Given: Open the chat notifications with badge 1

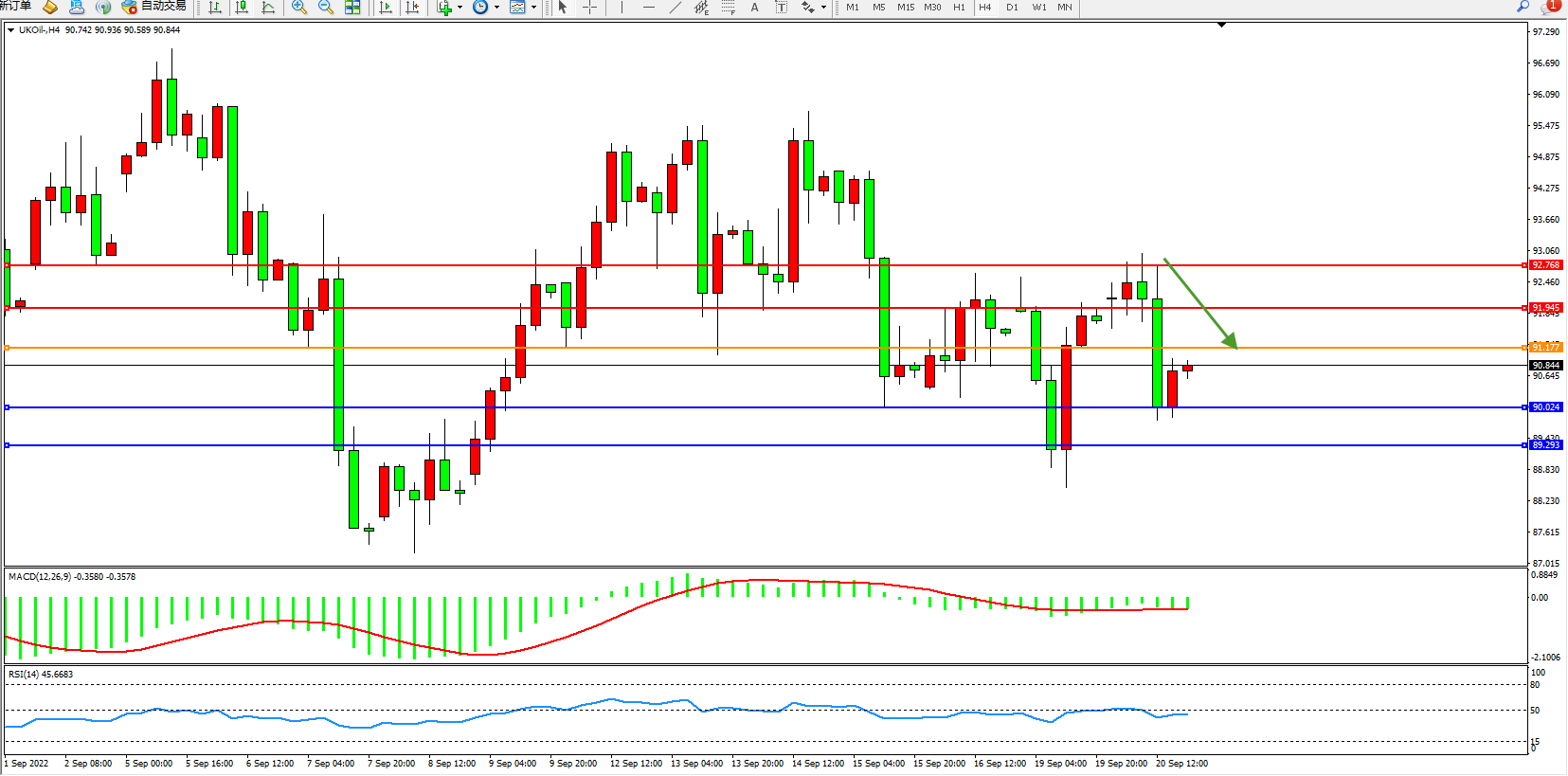Looking at the screenshot, I should coord(1551,7).
